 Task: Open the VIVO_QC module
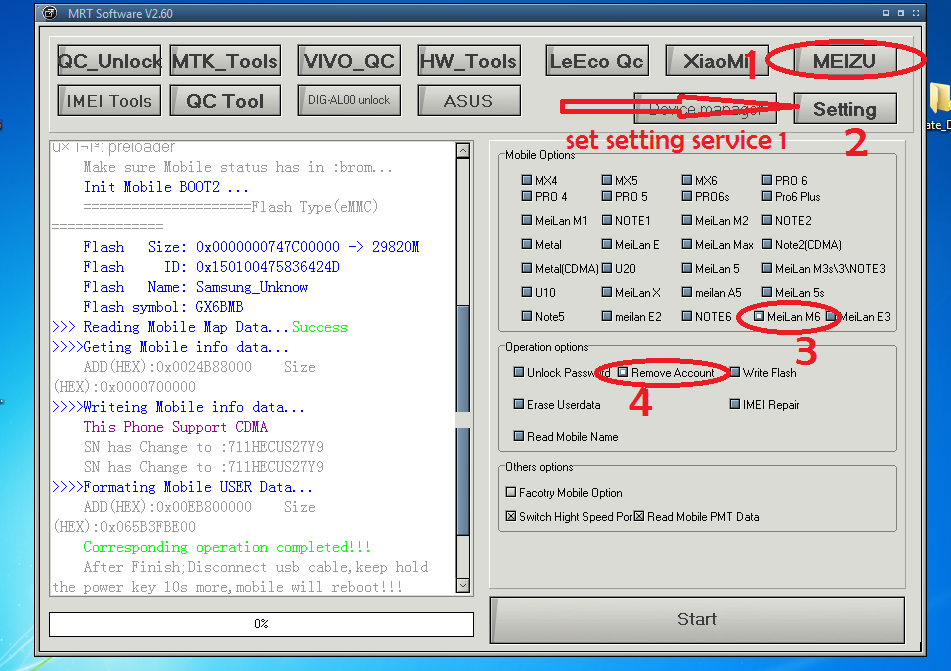pos(349,61)
